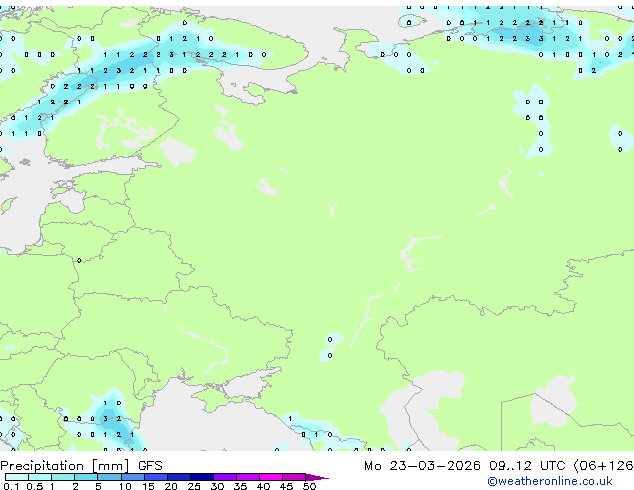Open the weatheronline.co.uk copyright link
This screenshot has height=490, width=634.
[x=550, y=481]
